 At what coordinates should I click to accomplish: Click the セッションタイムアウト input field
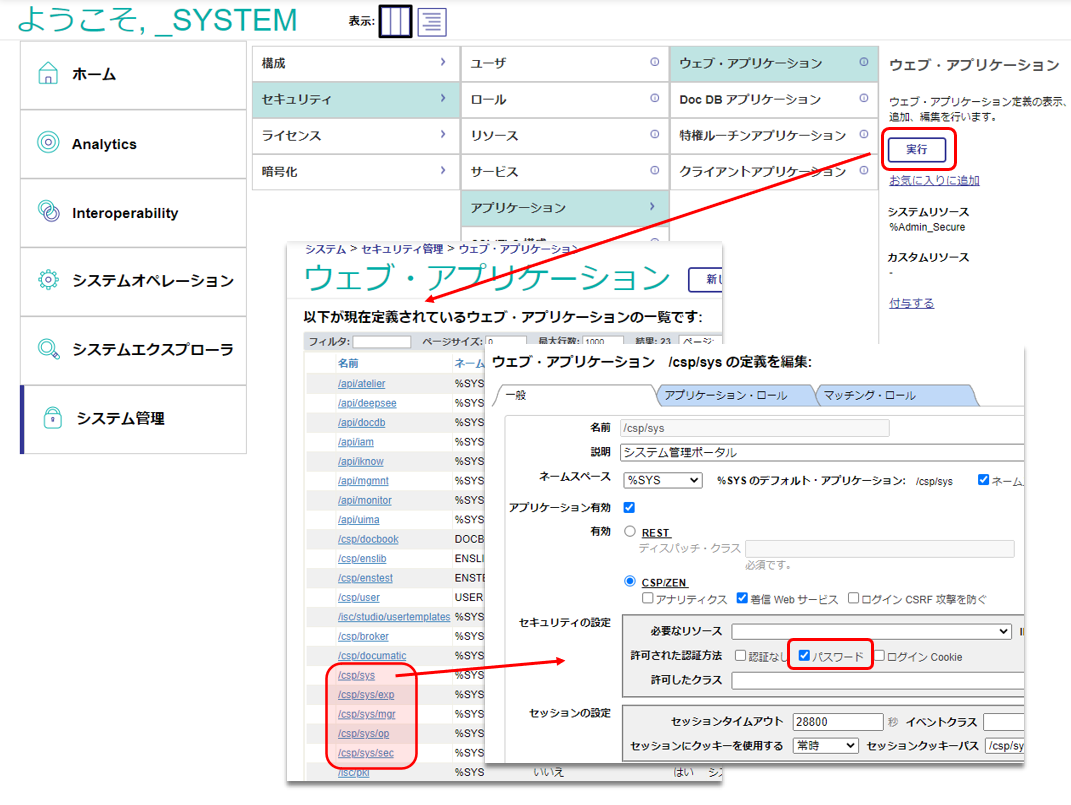[839, 722]
